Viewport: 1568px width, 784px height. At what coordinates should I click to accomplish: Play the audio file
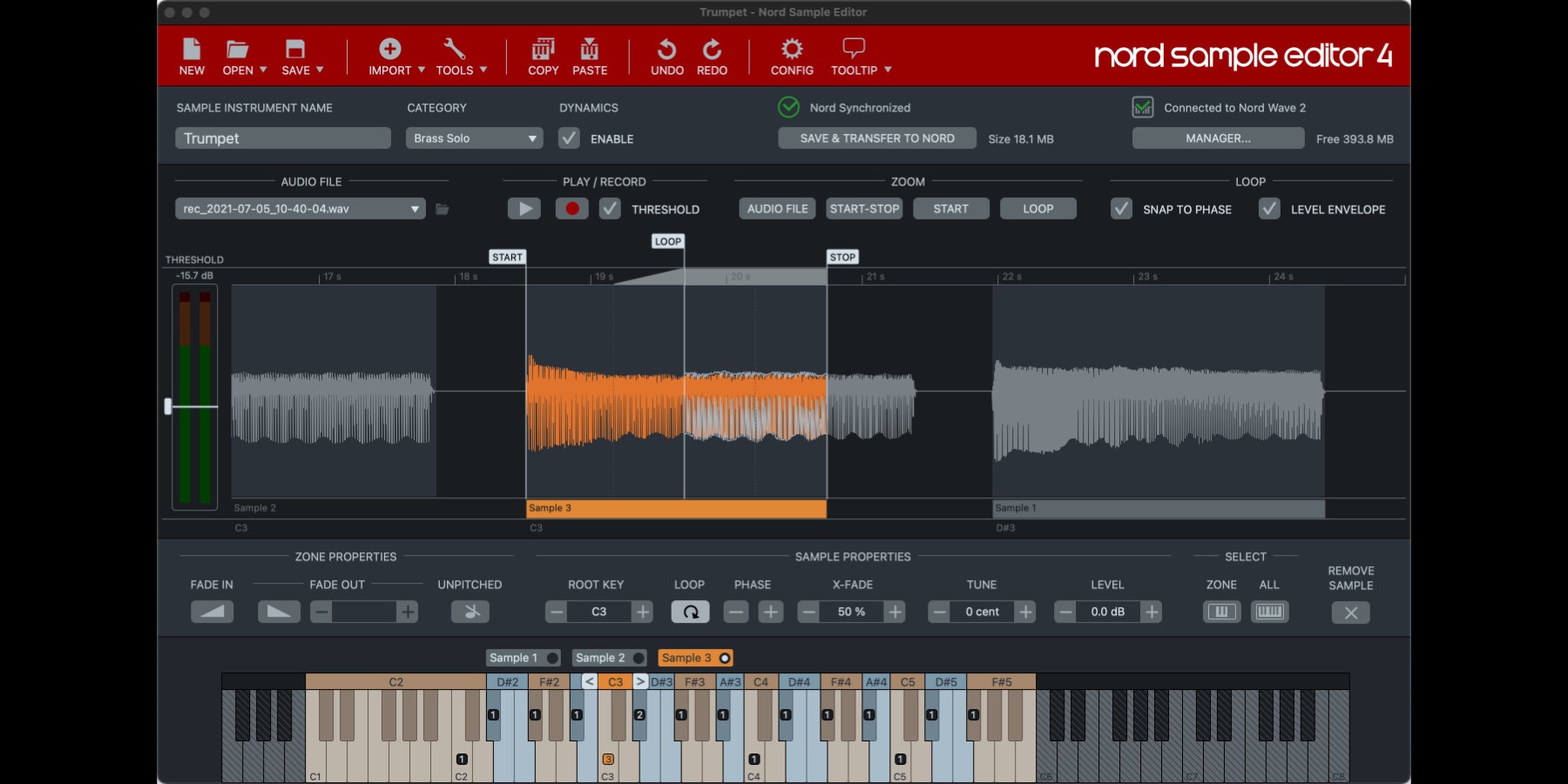[x=524, y=209]
